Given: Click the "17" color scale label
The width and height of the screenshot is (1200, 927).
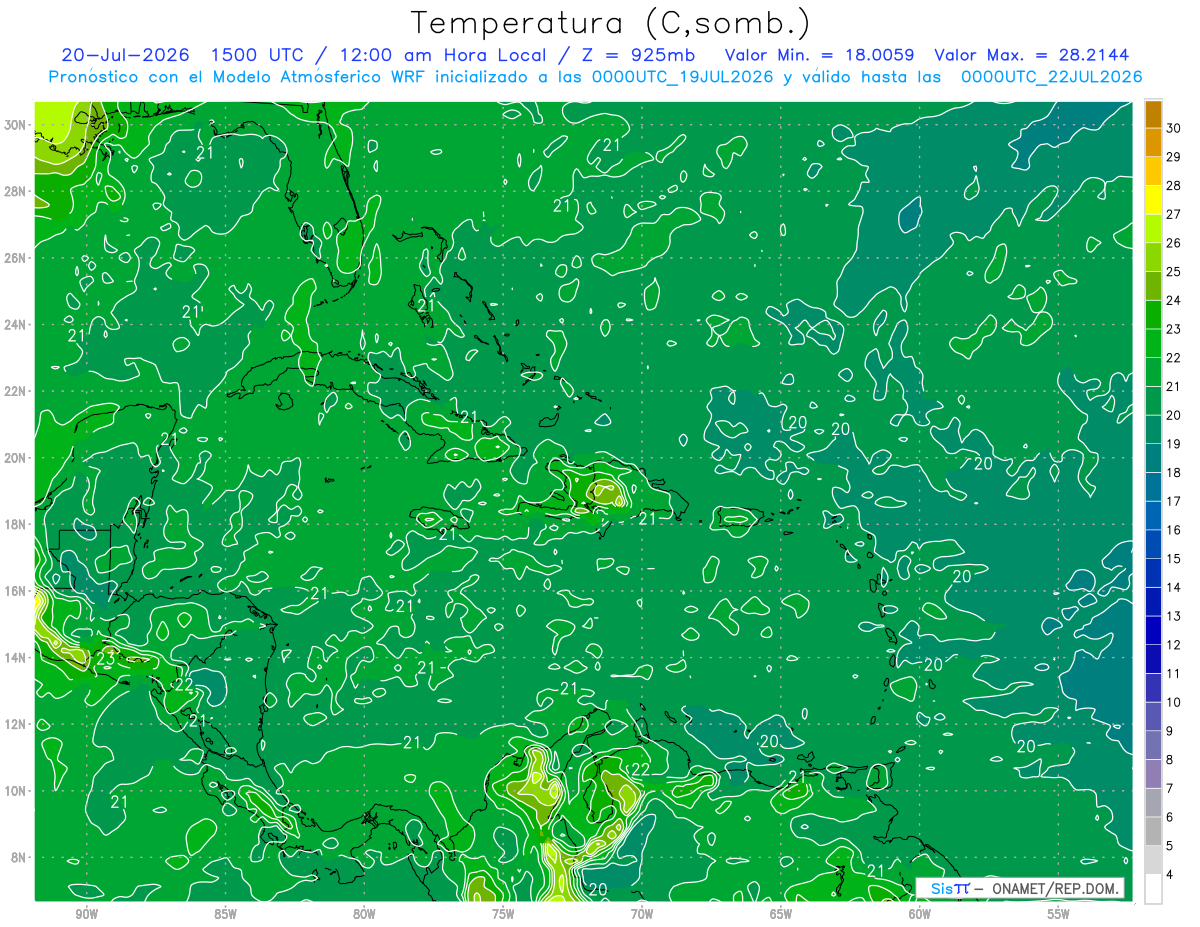Looking at the screenshot, I should click(x=1174, y=501).
